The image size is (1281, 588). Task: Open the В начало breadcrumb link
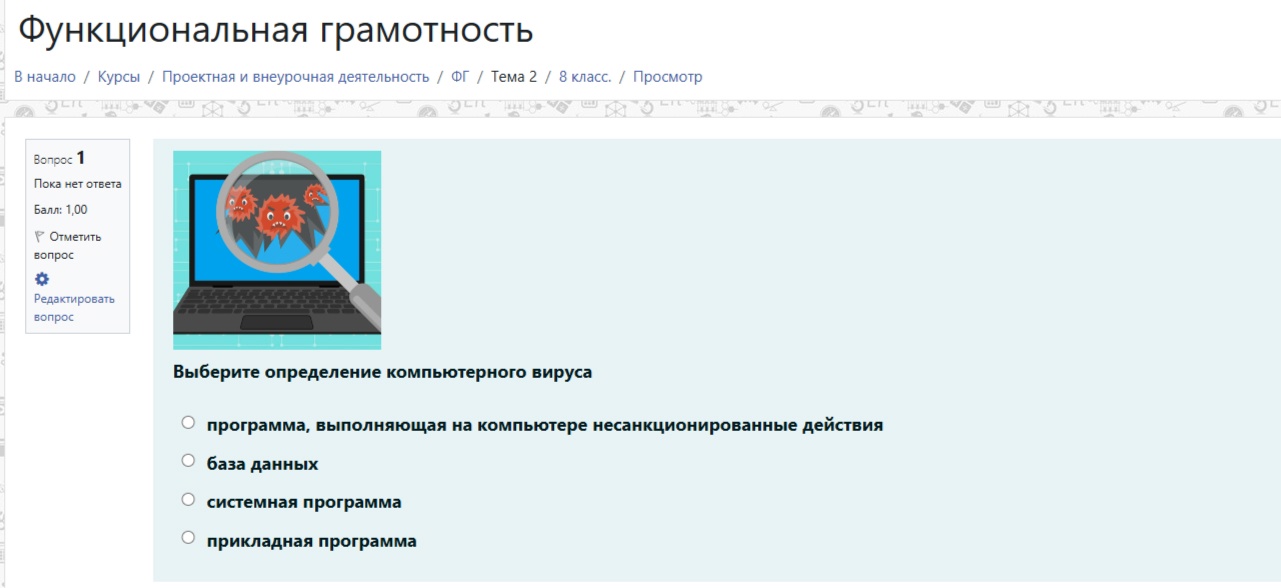click(x=45, y=77)
